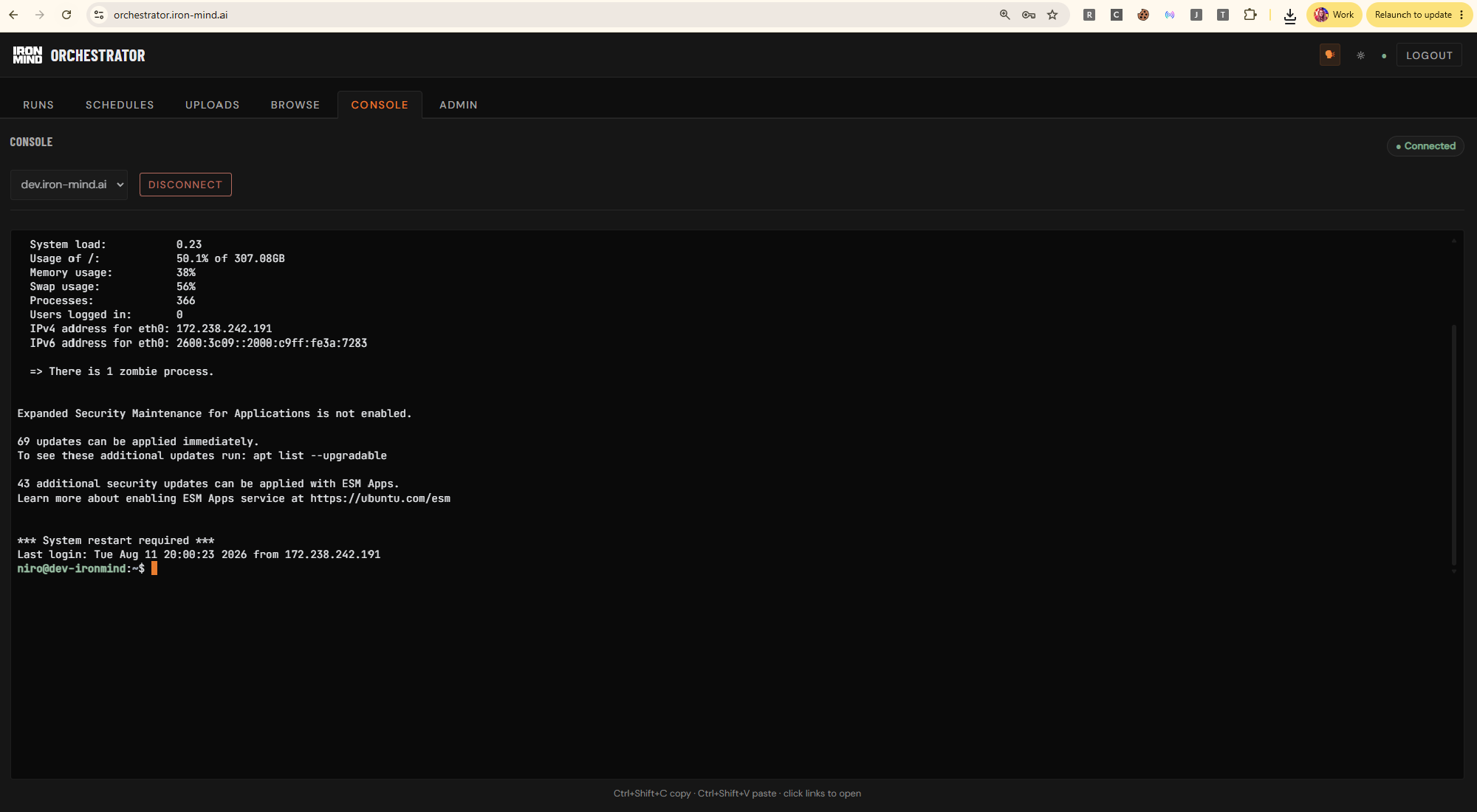Click the C extension icon
Image resolution: width=1477 pixels, height=812 pixels.
tap(1116, 15)
